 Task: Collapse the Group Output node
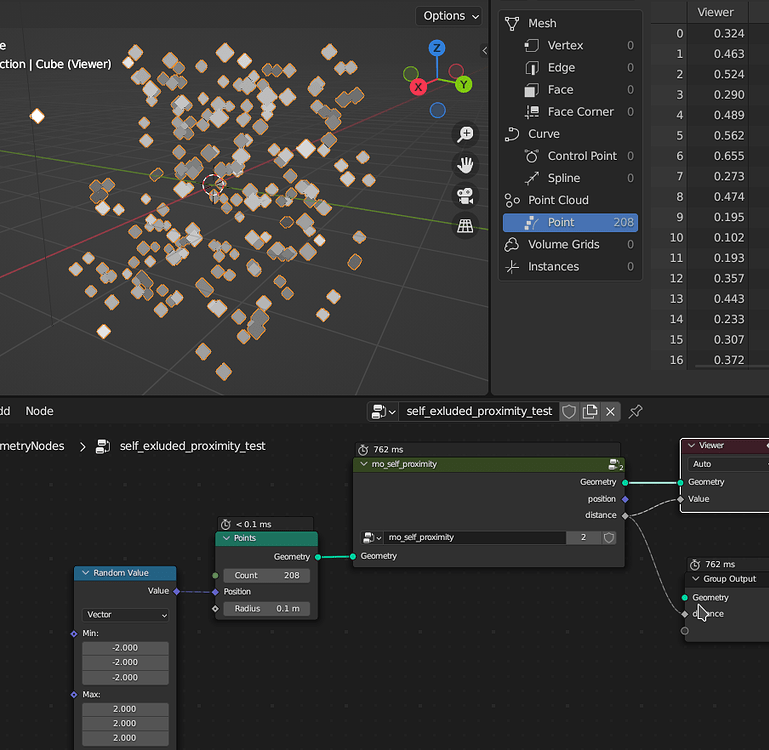[695, 579]
